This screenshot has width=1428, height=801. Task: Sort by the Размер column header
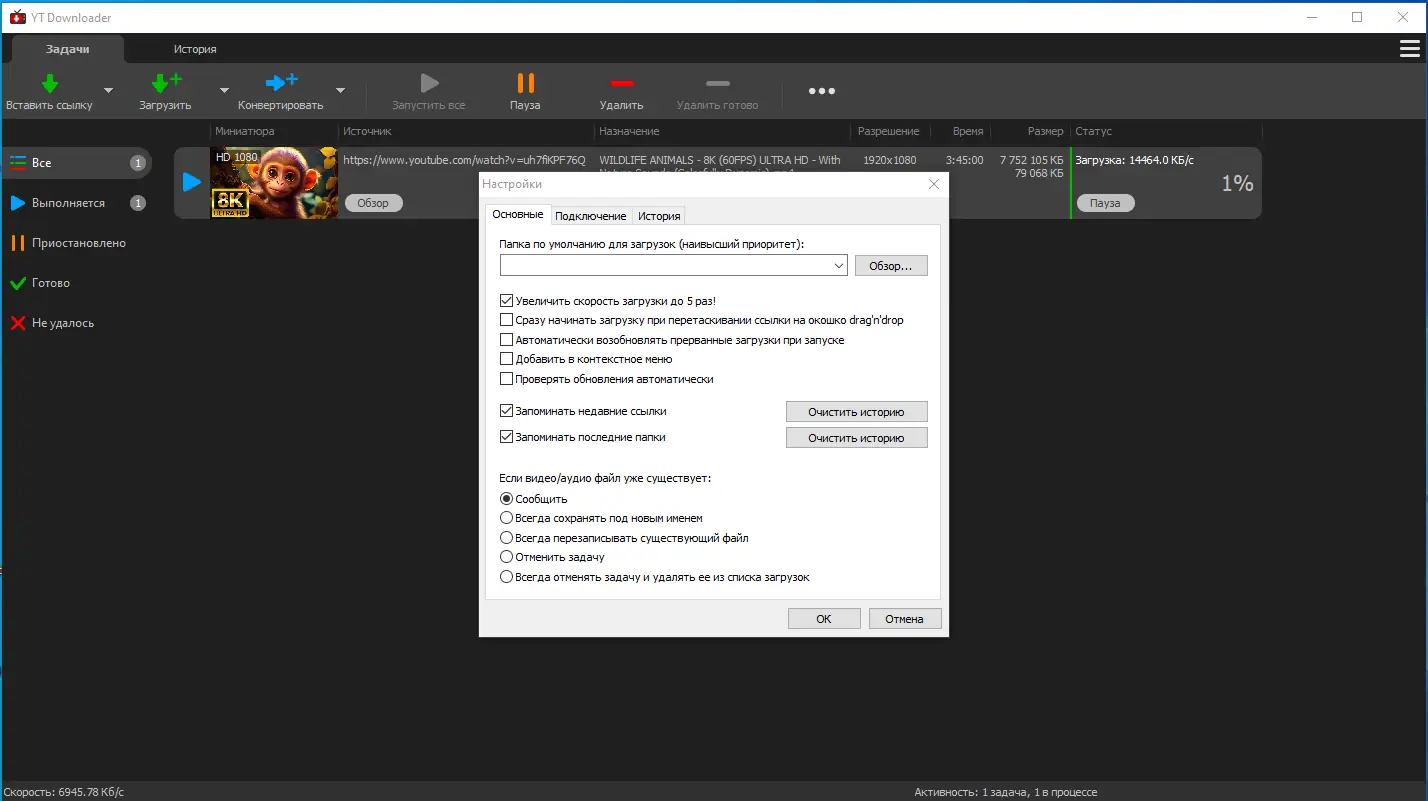coord(1045,131)
